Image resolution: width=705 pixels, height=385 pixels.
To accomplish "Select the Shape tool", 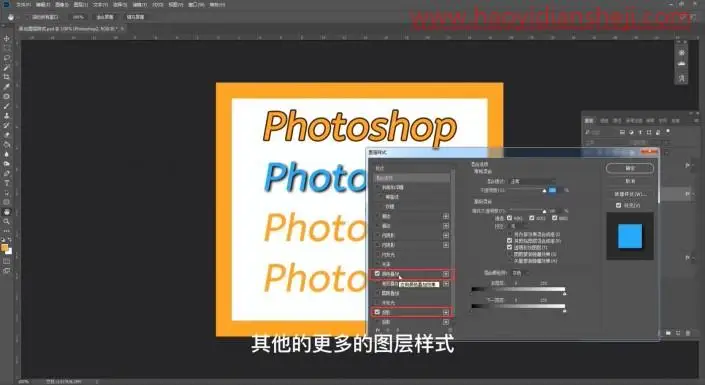I will [x=6, y=202].
